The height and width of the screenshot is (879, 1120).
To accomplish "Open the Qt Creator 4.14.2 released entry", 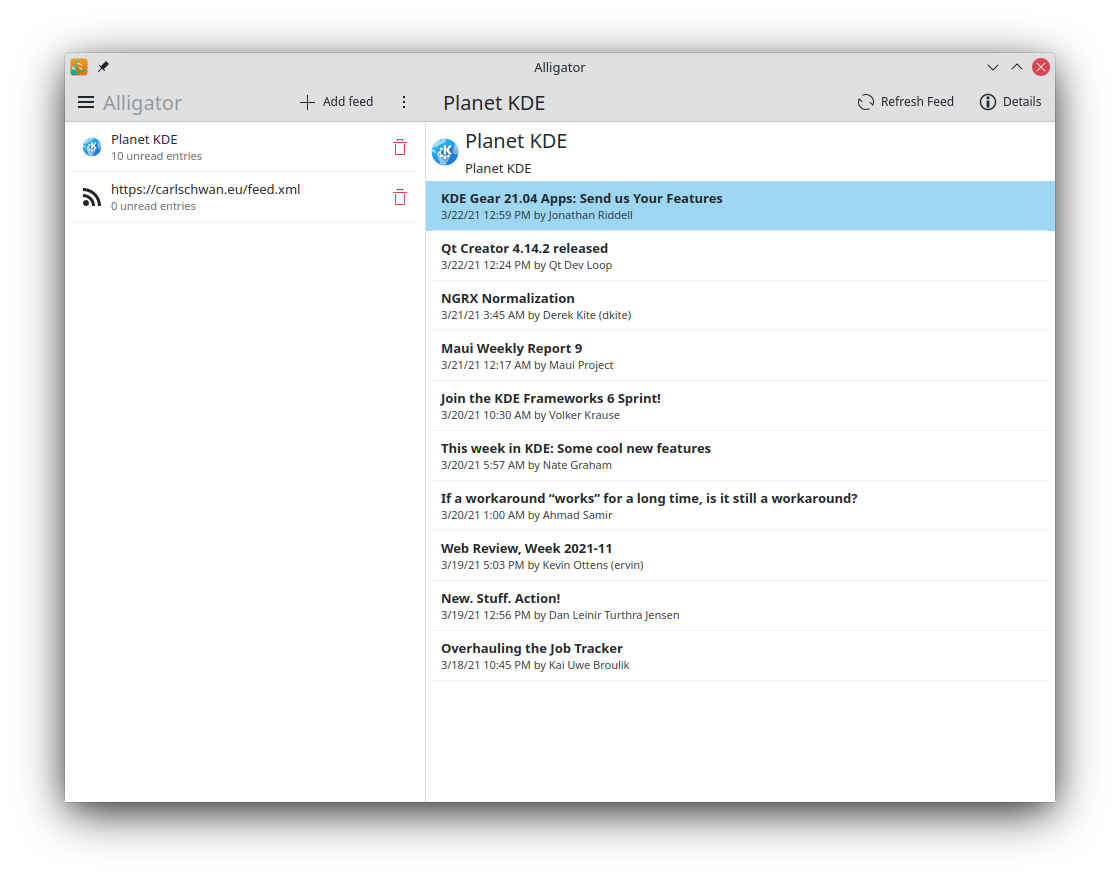I will click(740, 256).
